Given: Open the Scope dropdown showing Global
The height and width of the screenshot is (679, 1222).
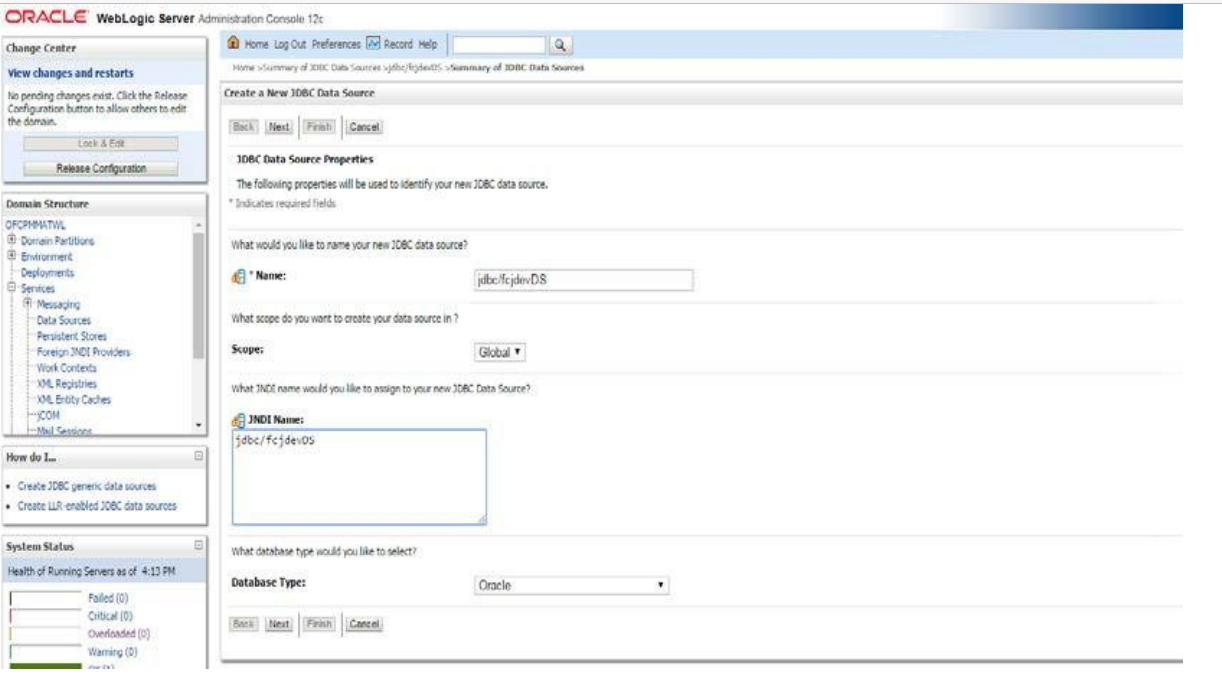Looking at the screenshot, I should [500, 353].
